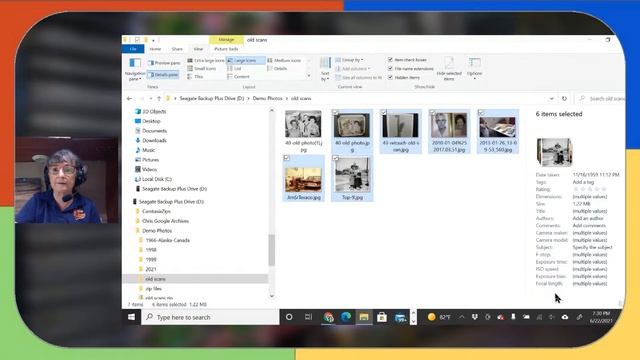Screen dimensions: 640x360
Task: Click Hide selected items button
Action: [x=449, y=69]
